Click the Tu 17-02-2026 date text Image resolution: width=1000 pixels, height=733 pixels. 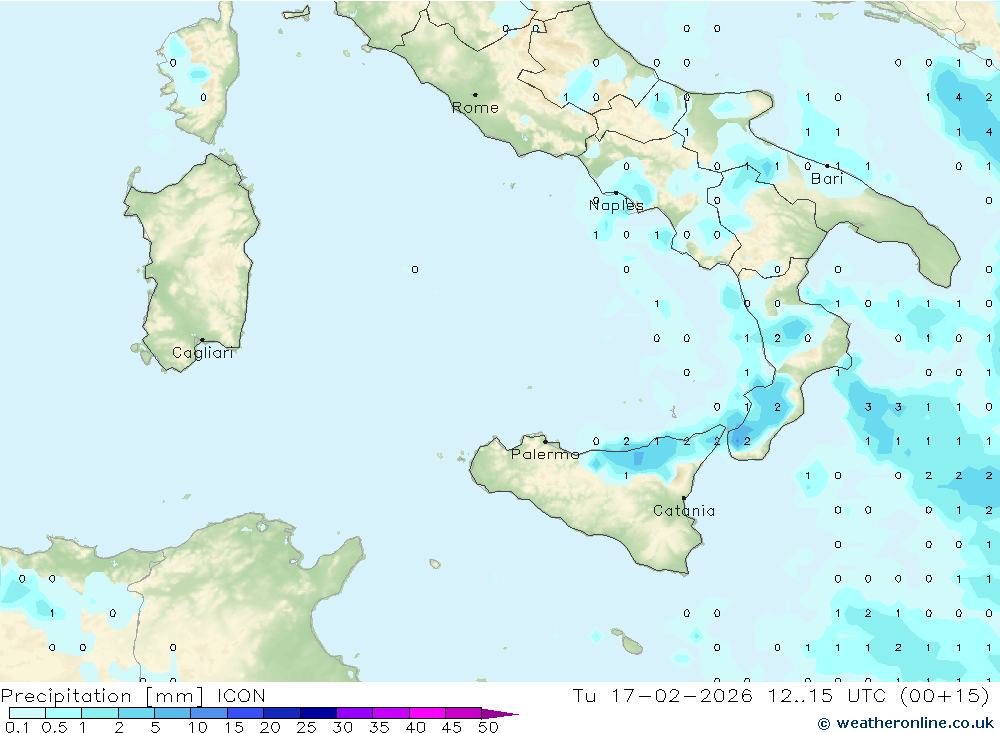click(662, 695)
